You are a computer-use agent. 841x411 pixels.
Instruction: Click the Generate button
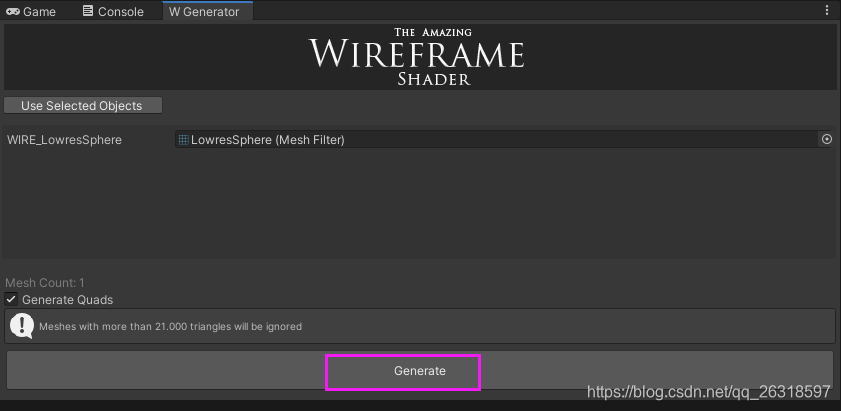(x=419, y=371)
